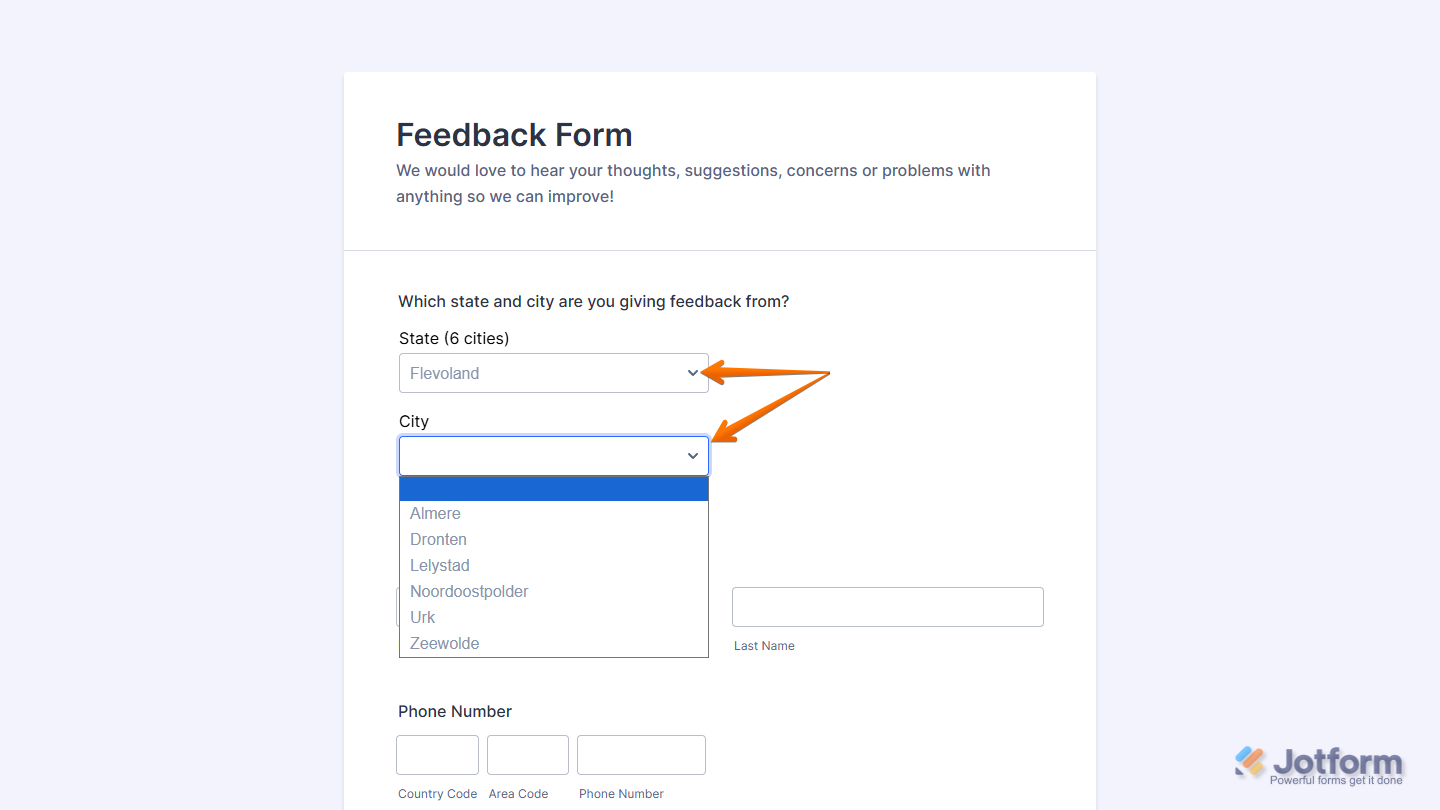Pick Noordoostpolder in the City dropdown
Screen dimensions: 1440x810
click(468, 591)
